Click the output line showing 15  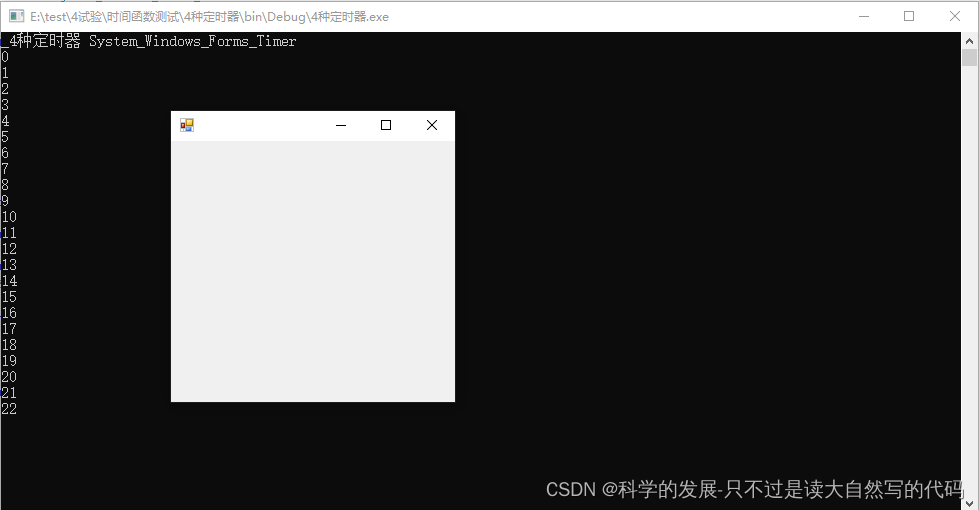(9, 297)
